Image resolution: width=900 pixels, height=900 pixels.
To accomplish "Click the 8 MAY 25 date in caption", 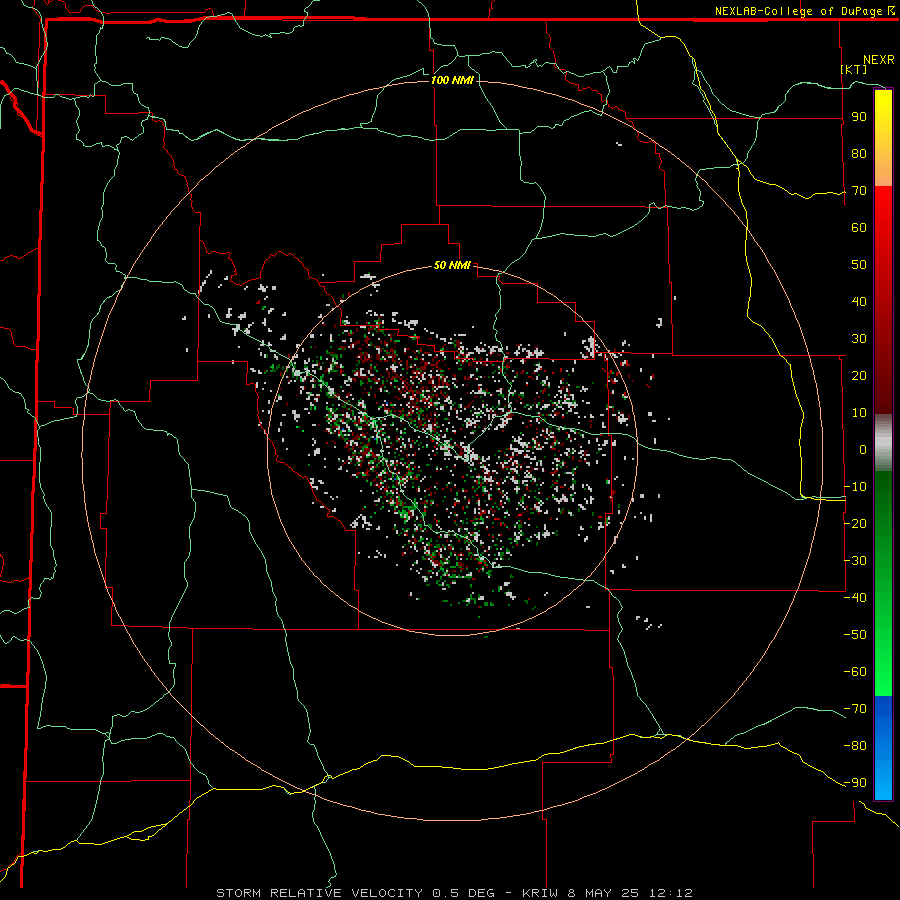I will [x=603, y=893].
